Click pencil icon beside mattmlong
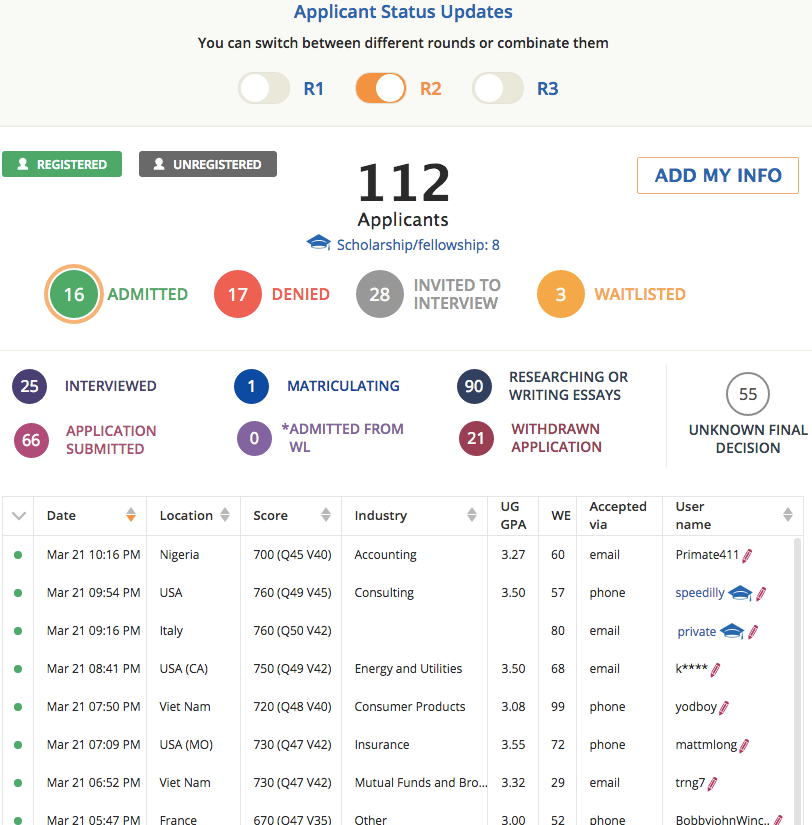This screenshot has height=825, width=812. tap(744, 745)
